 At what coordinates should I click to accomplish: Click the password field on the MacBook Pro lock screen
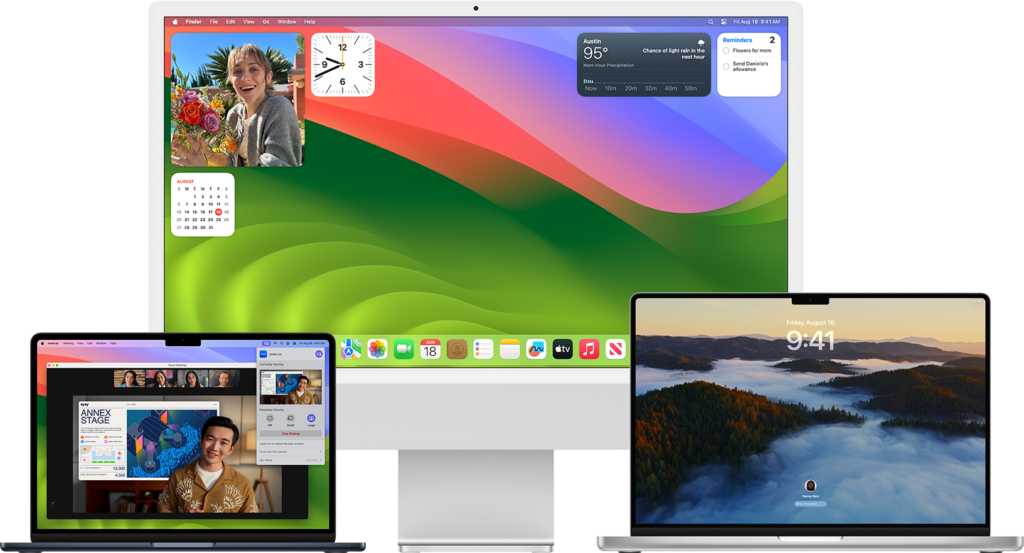coord(810,503)
